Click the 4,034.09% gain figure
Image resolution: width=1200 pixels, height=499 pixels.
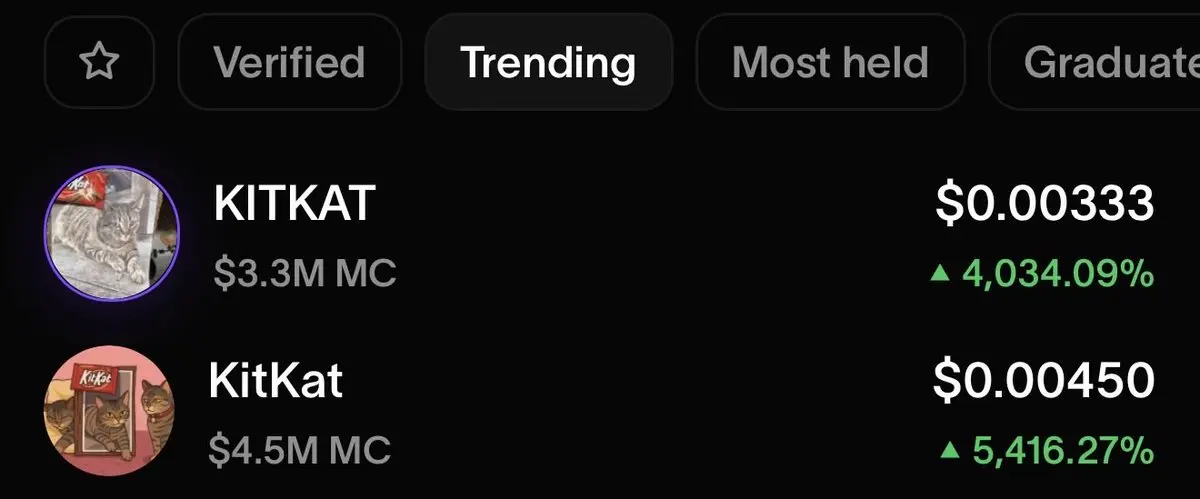pyautogui.click(x=1058, y=273)
